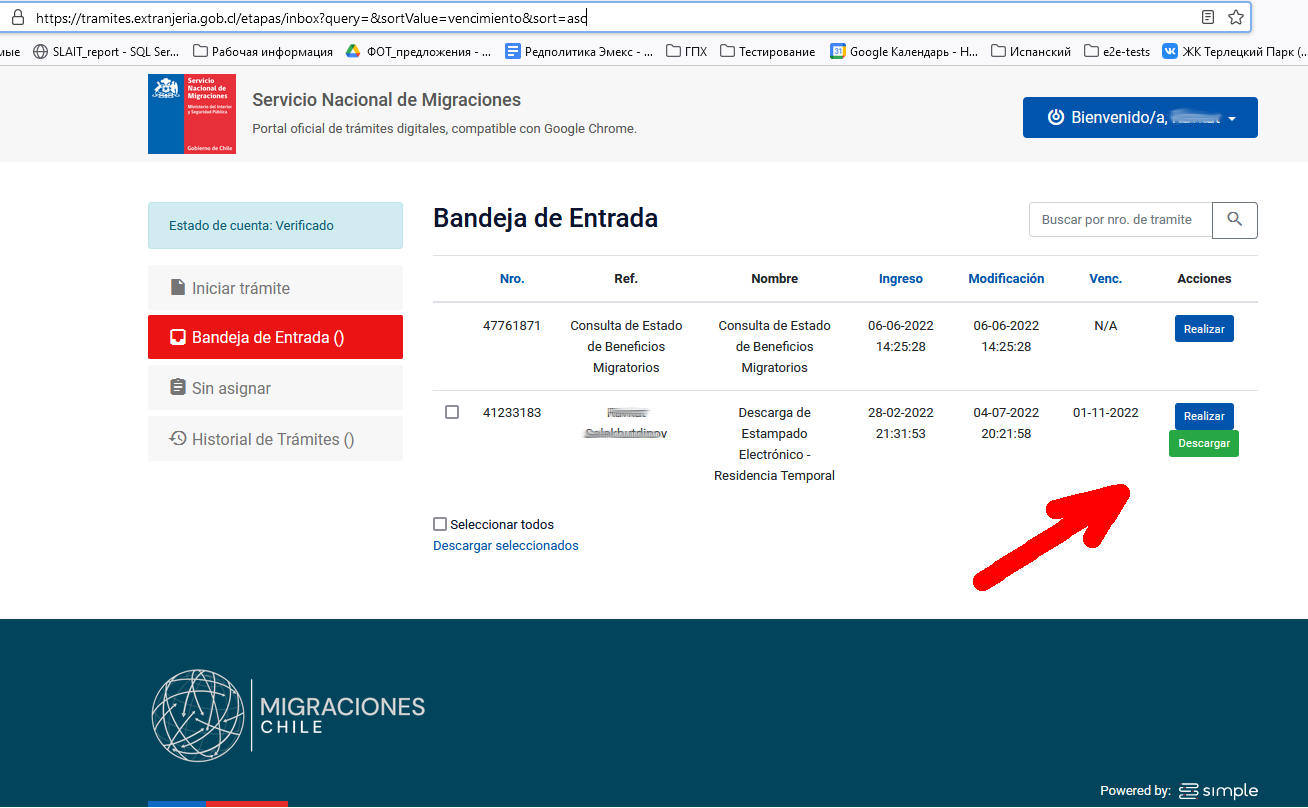Open the Испанский bookmarks folder
Screen dimensions: 1308x808
pyautogui.click(x=1031, y=51)
